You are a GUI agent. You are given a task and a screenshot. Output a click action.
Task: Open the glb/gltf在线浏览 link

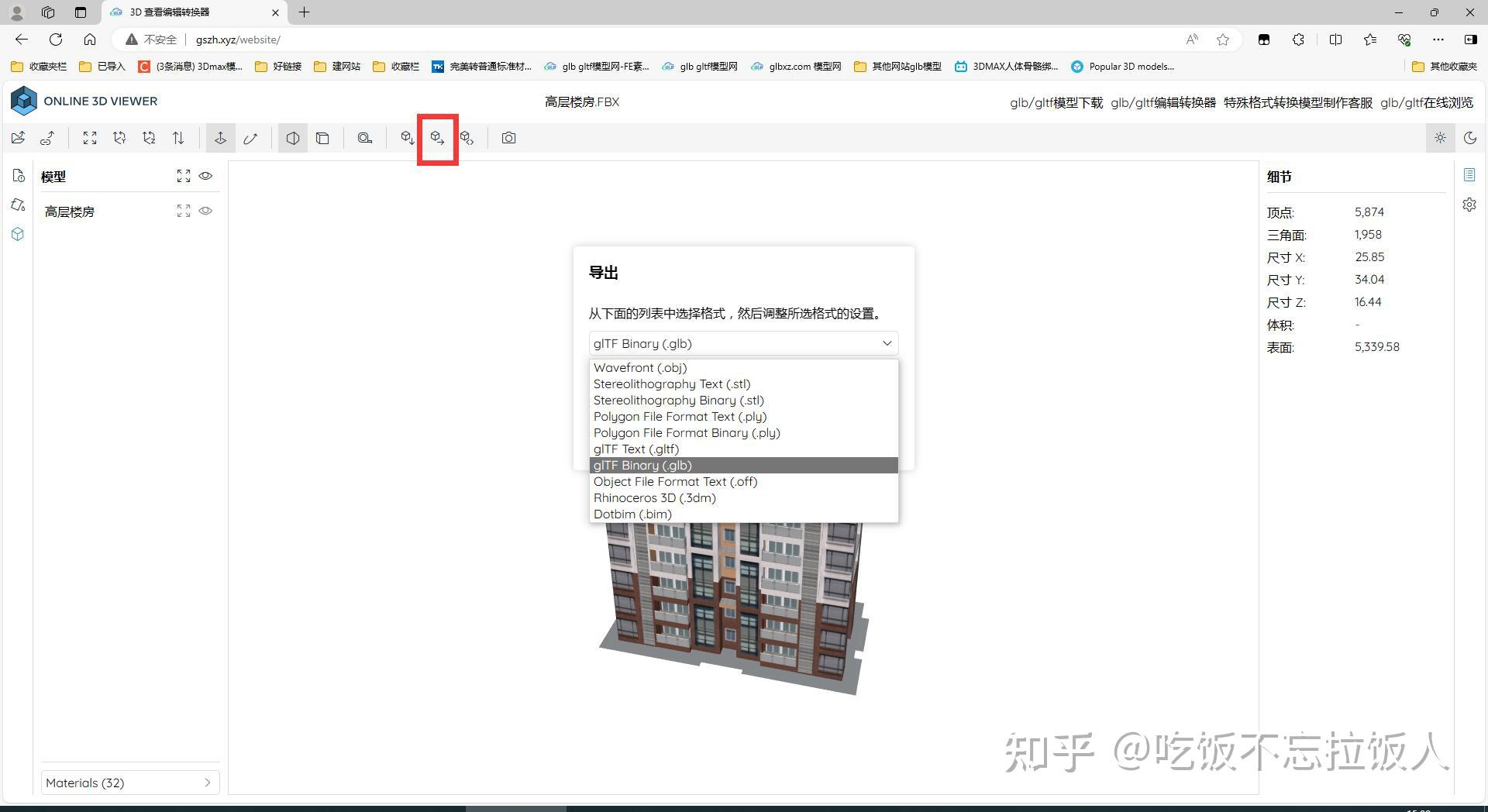pos(1427,102)
